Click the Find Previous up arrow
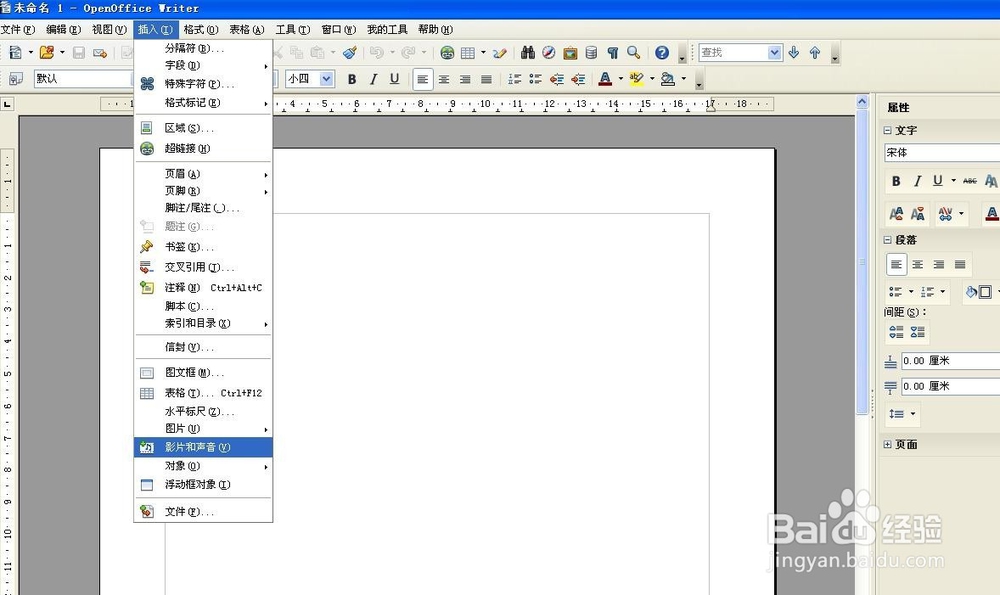 815,52
